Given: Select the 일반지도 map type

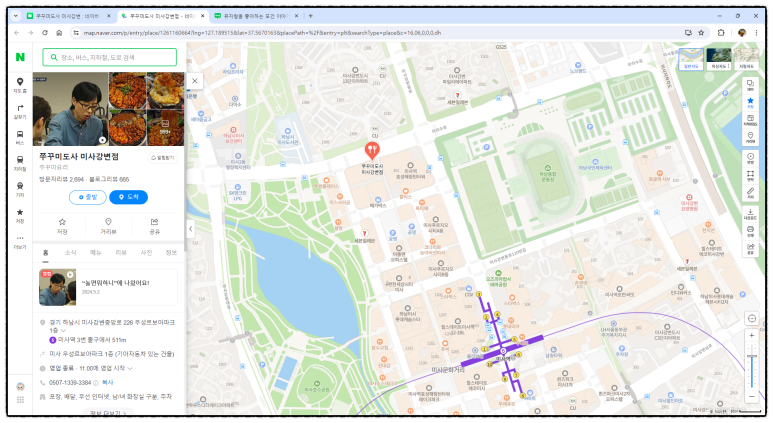Looking at the screenshot, I should [691, 59].
